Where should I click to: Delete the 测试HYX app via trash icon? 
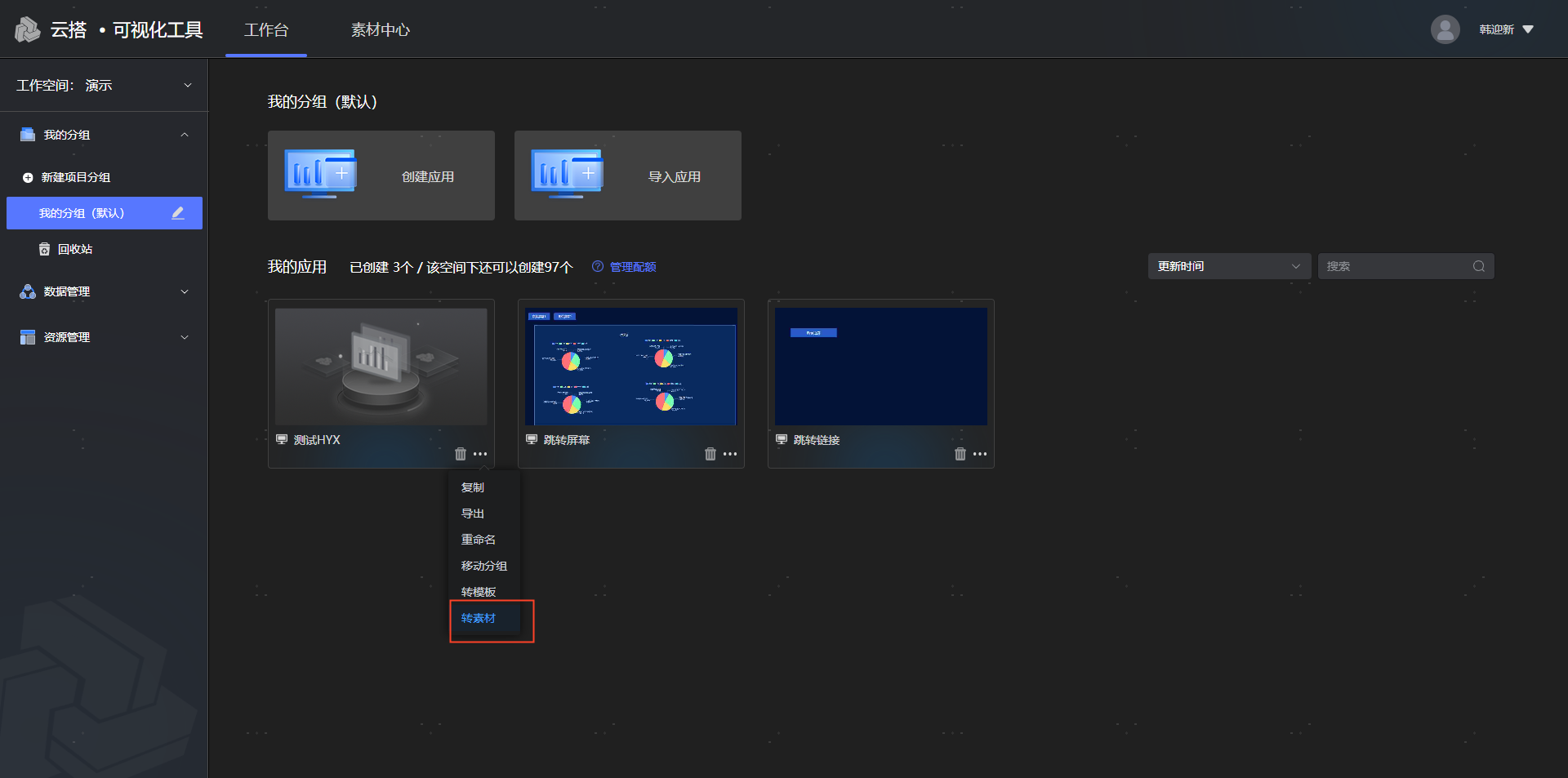tap(461, 454)
